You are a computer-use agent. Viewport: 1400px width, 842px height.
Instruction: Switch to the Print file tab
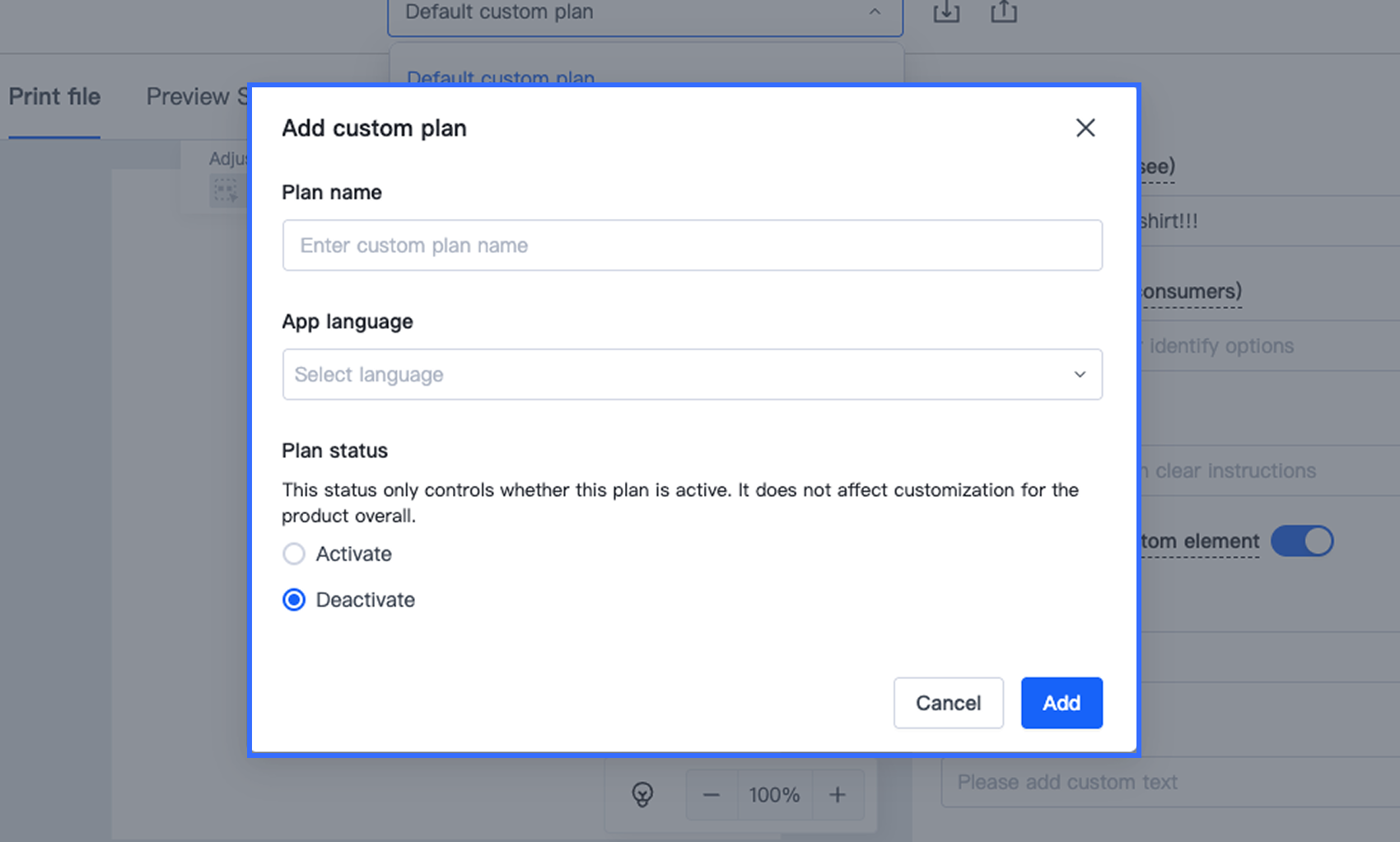(54, 97)
